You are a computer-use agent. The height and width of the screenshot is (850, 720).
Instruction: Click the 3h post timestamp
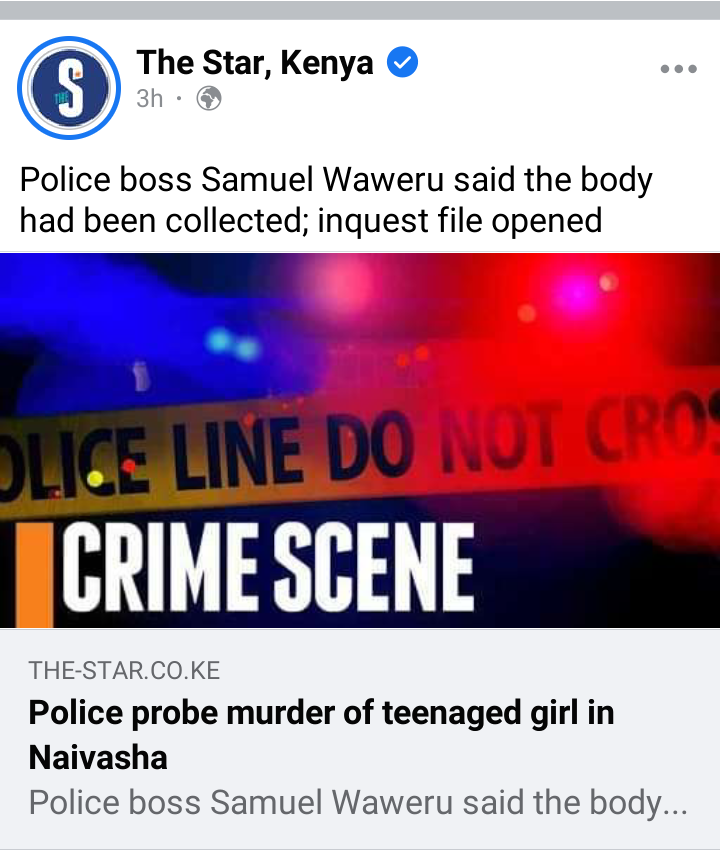click(x=150, y=99)
